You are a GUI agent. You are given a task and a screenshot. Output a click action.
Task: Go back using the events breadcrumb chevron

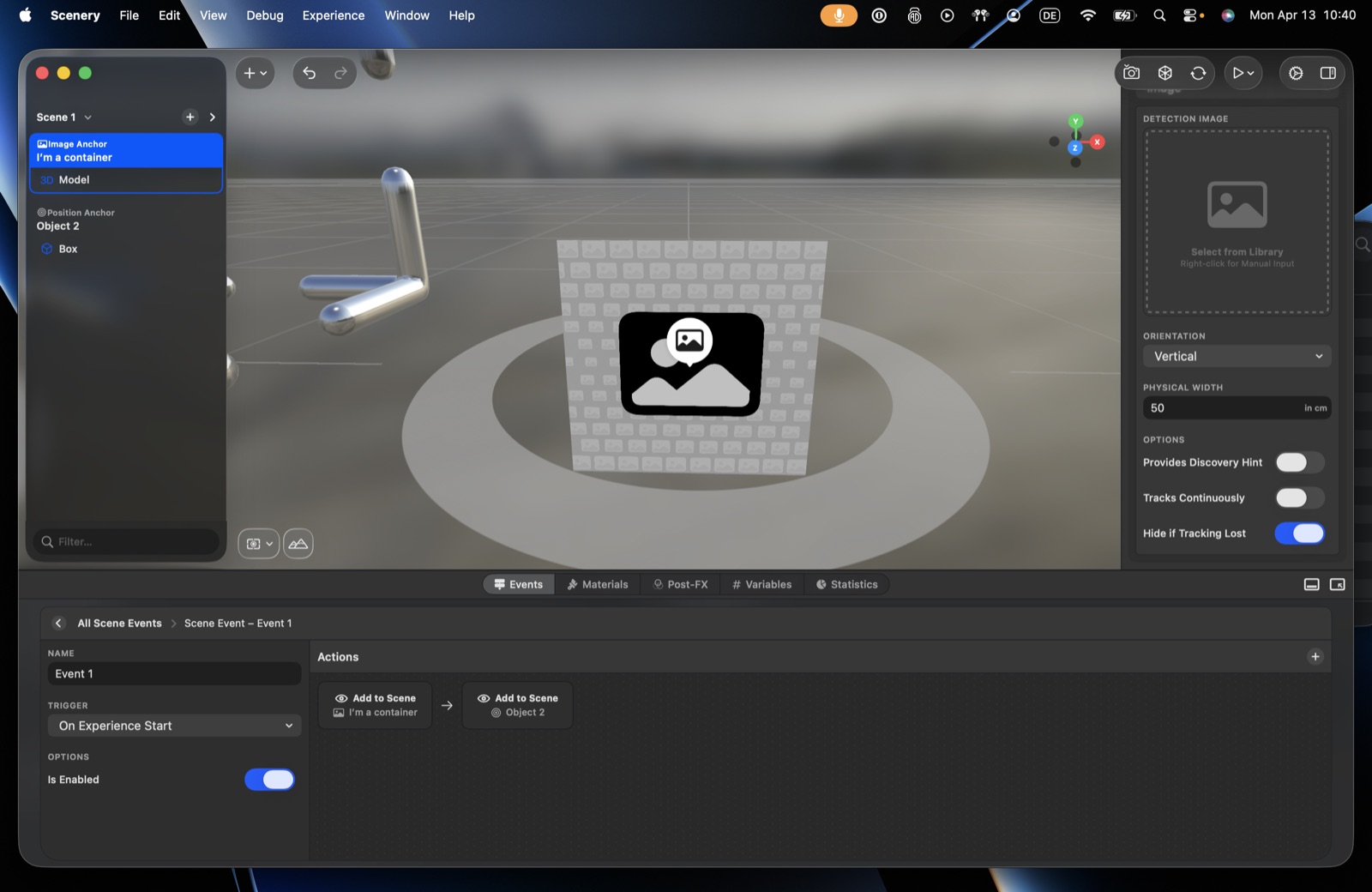58,624
